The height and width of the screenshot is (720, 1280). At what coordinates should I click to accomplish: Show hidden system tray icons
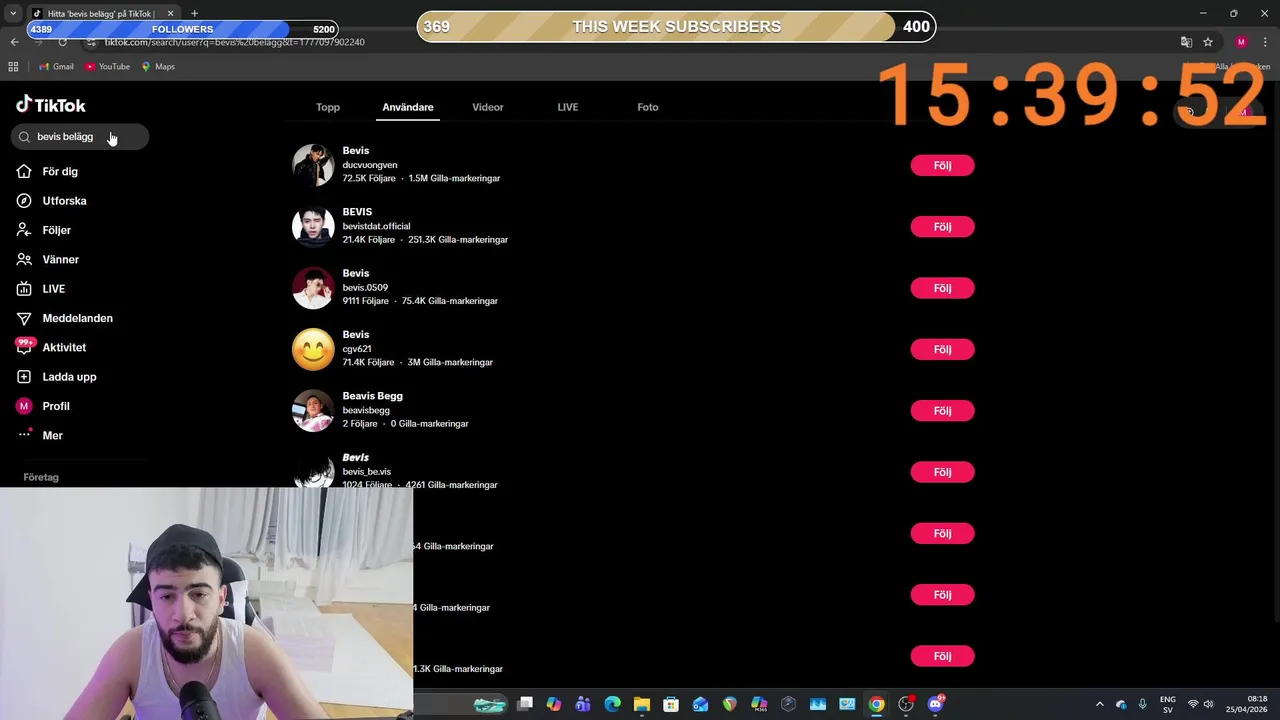(x=1099, y=704)
